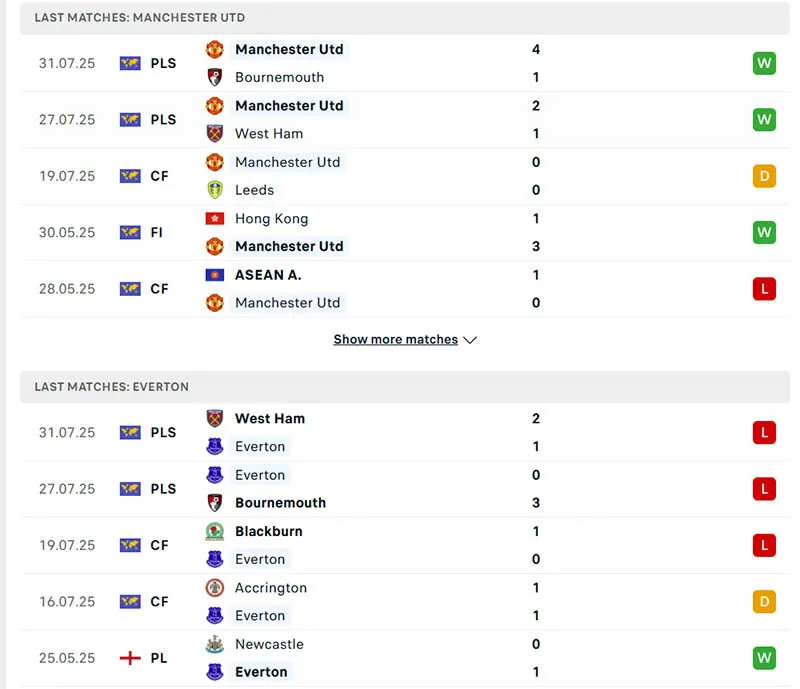The width and height of the screenshot is (800, 689).
Task: Click the Bournemouth crest in the 31.07.25 match
Action: [x=214, y=77]
